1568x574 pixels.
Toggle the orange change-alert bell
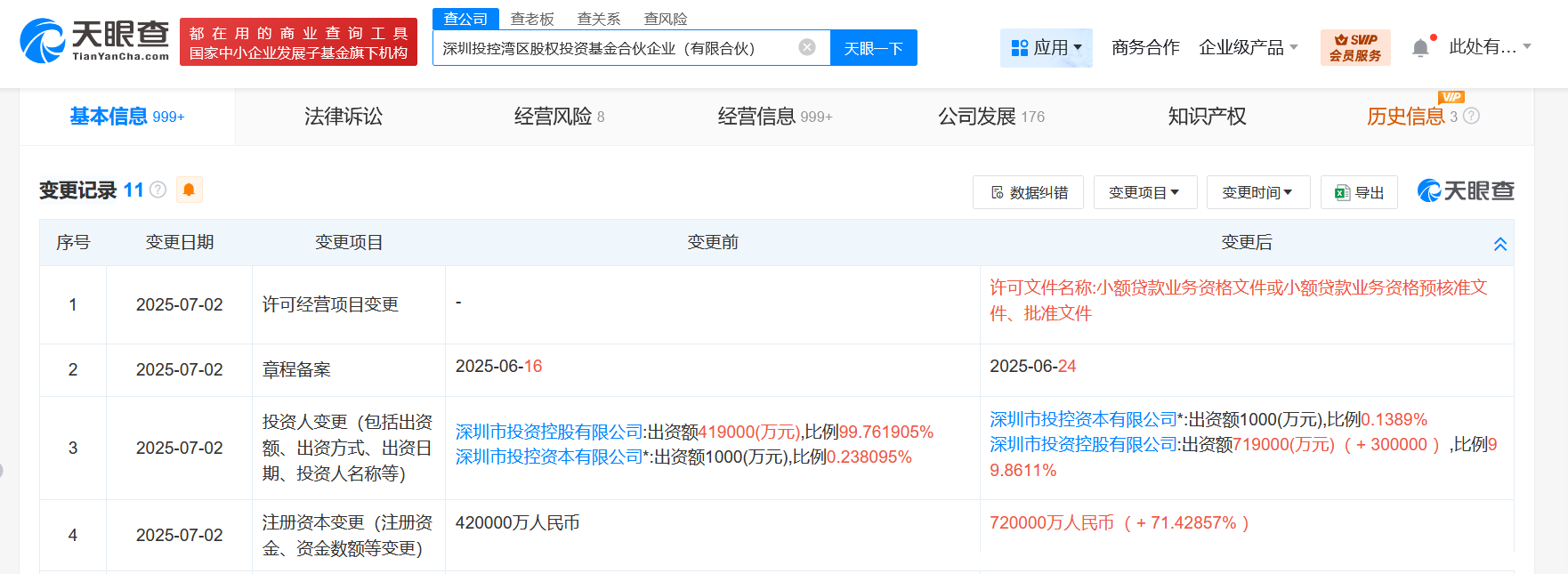coord(189,190)
